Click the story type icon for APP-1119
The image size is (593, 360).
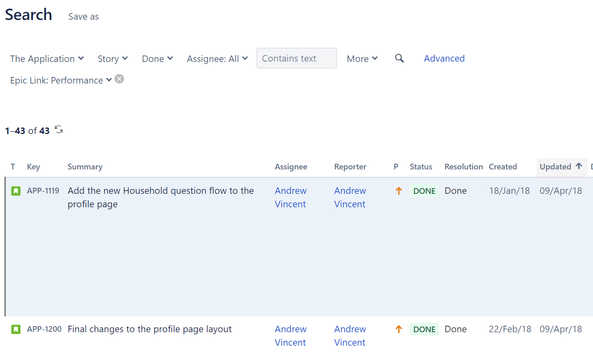coord(16,191)
